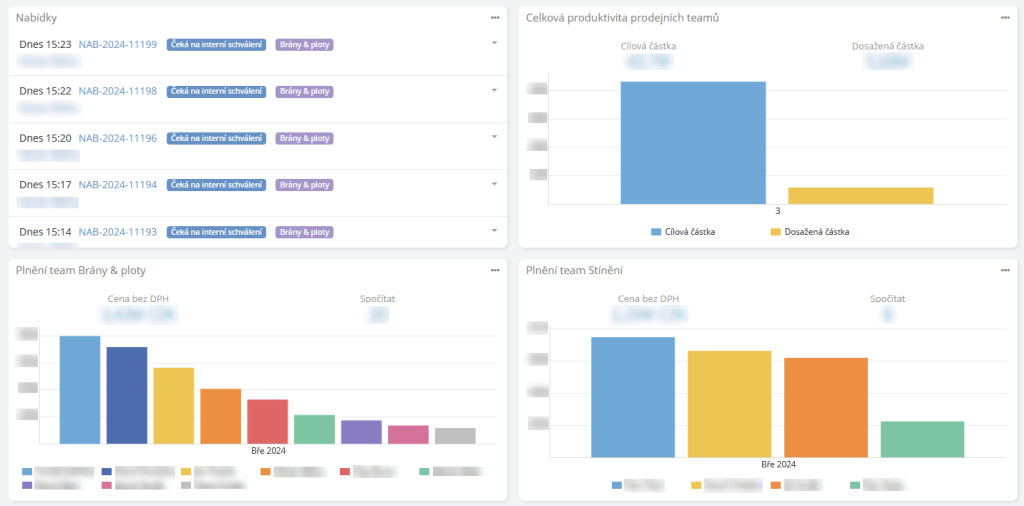Click the yellow Dosažená částka bar
This screenshot has height=506, width=1024.
(x=860, y=196)
